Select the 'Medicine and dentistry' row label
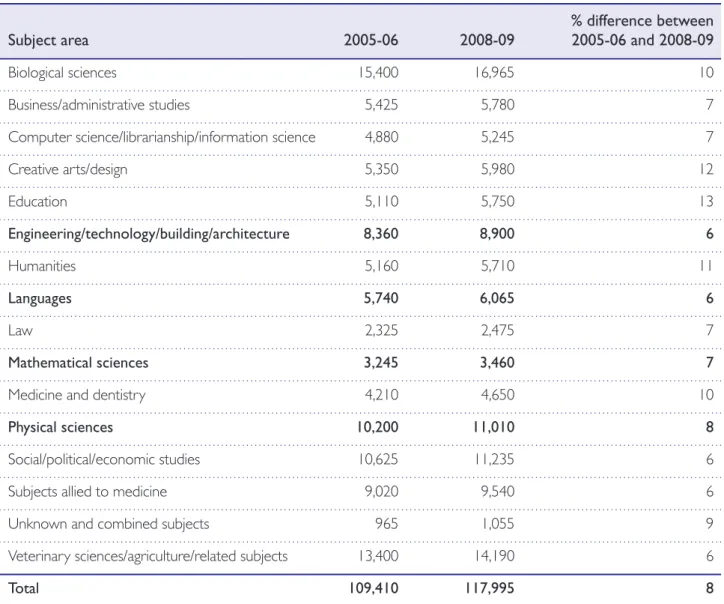724x604 pixels. [x=77, y=395]
